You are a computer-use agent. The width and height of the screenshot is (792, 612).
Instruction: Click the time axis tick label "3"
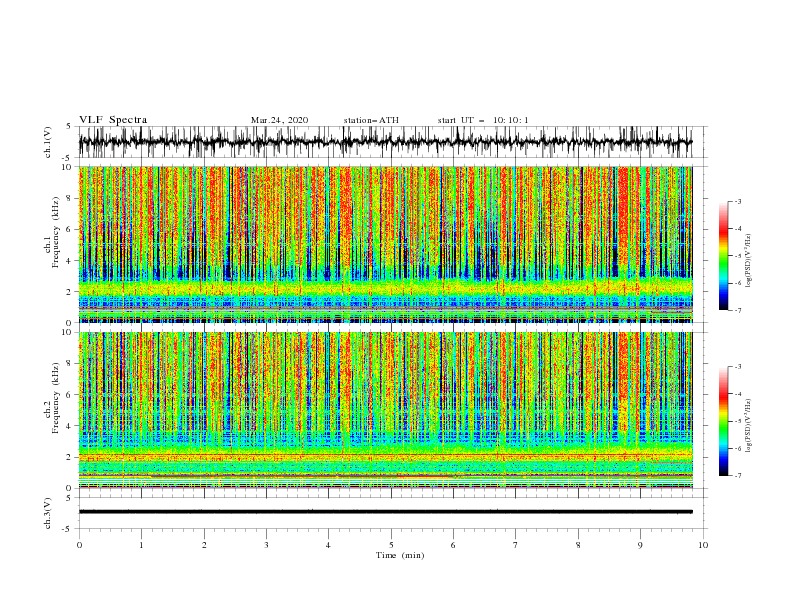[x=266, y=545]
